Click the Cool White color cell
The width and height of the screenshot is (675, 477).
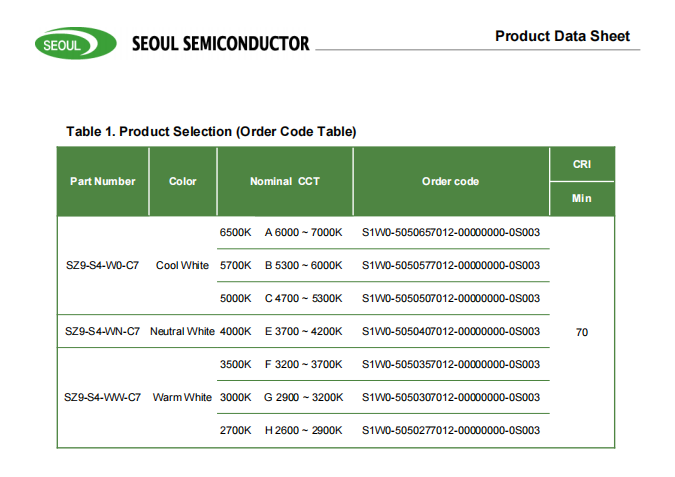[183, 265]
